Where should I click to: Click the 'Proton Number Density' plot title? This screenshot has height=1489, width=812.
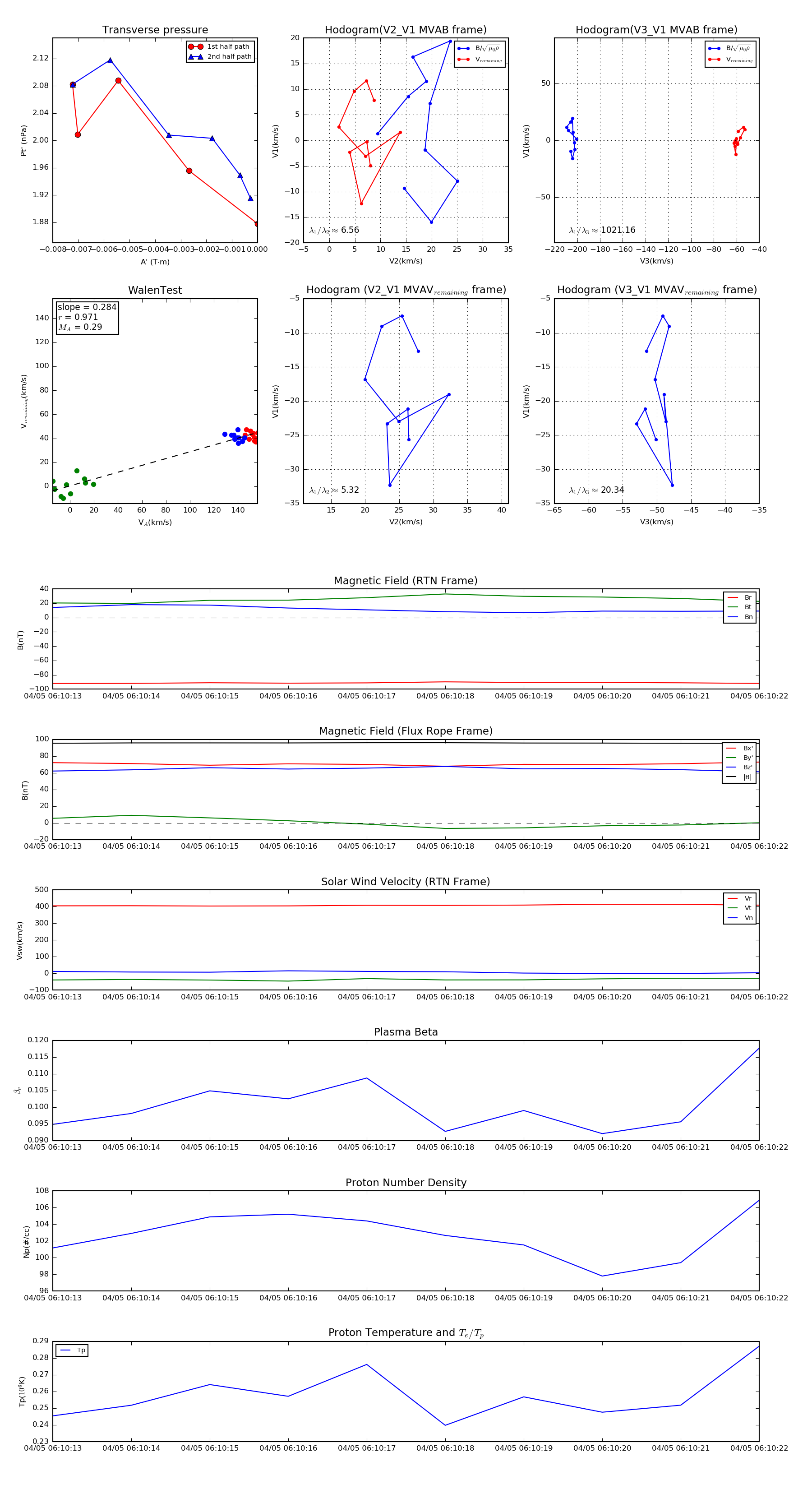click(x=406, y=1183)
